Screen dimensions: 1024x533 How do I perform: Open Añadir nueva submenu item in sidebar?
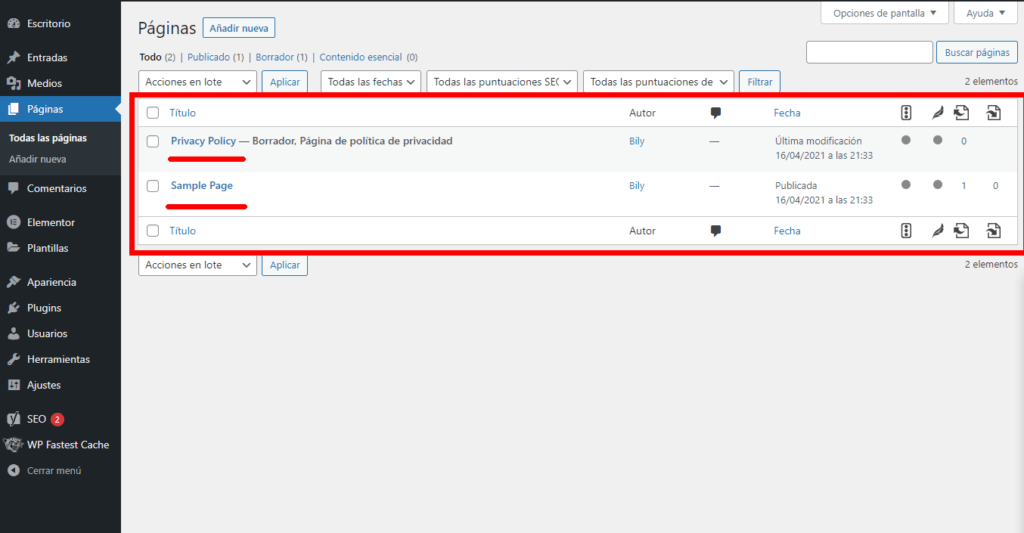click(x=37, y=159)
